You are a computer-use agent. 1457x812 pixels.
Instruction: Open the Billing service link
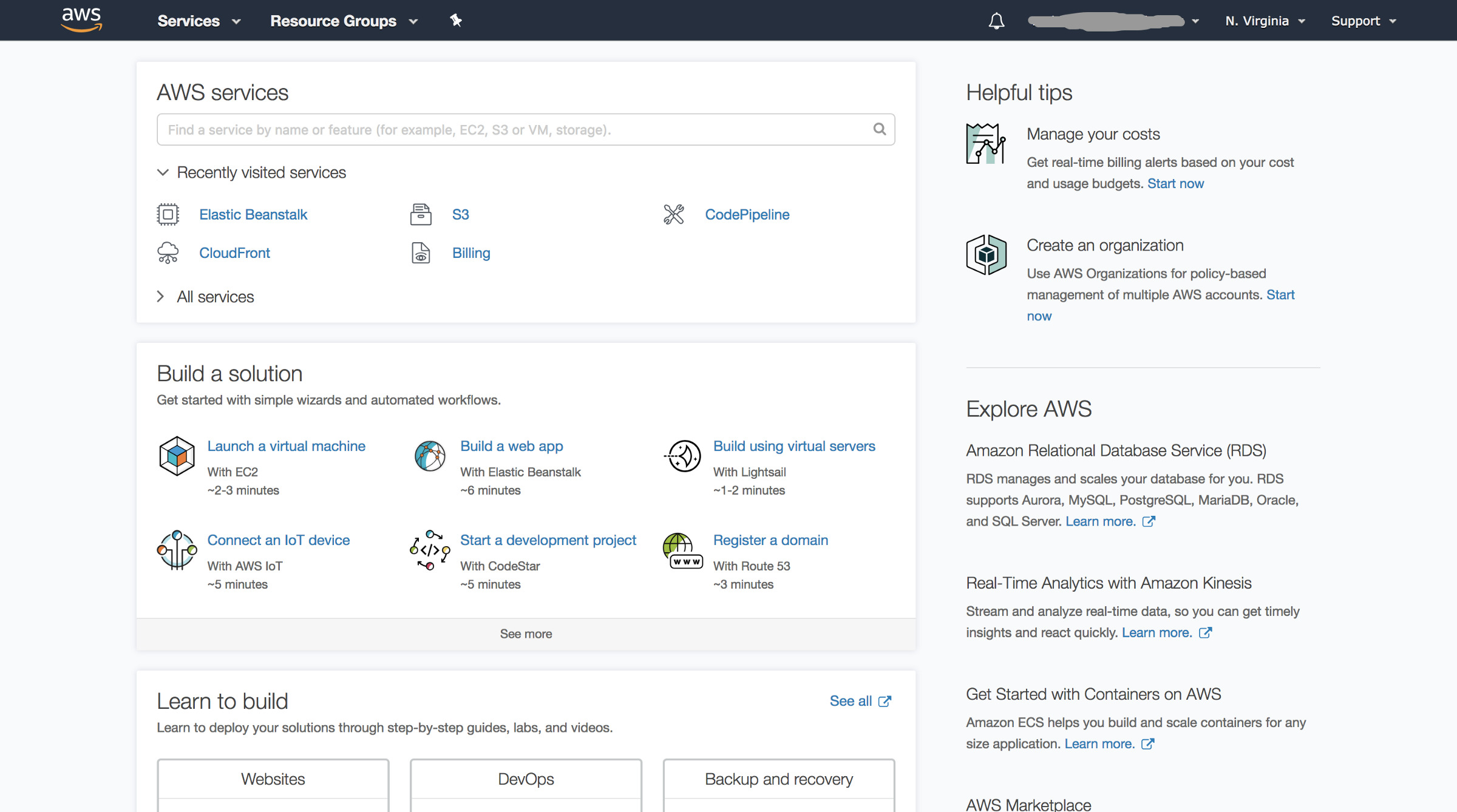click(x=471, y=252)
